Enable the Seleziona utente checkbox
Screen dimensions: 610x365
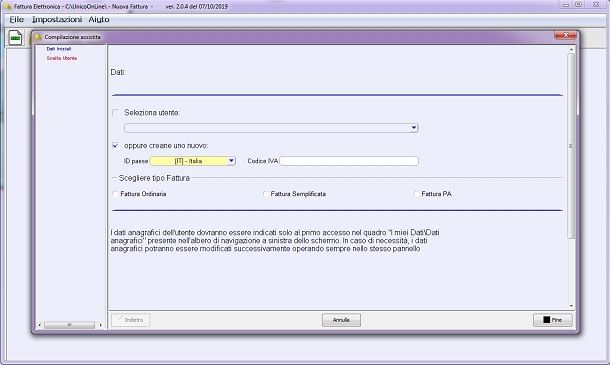point(115,112)
